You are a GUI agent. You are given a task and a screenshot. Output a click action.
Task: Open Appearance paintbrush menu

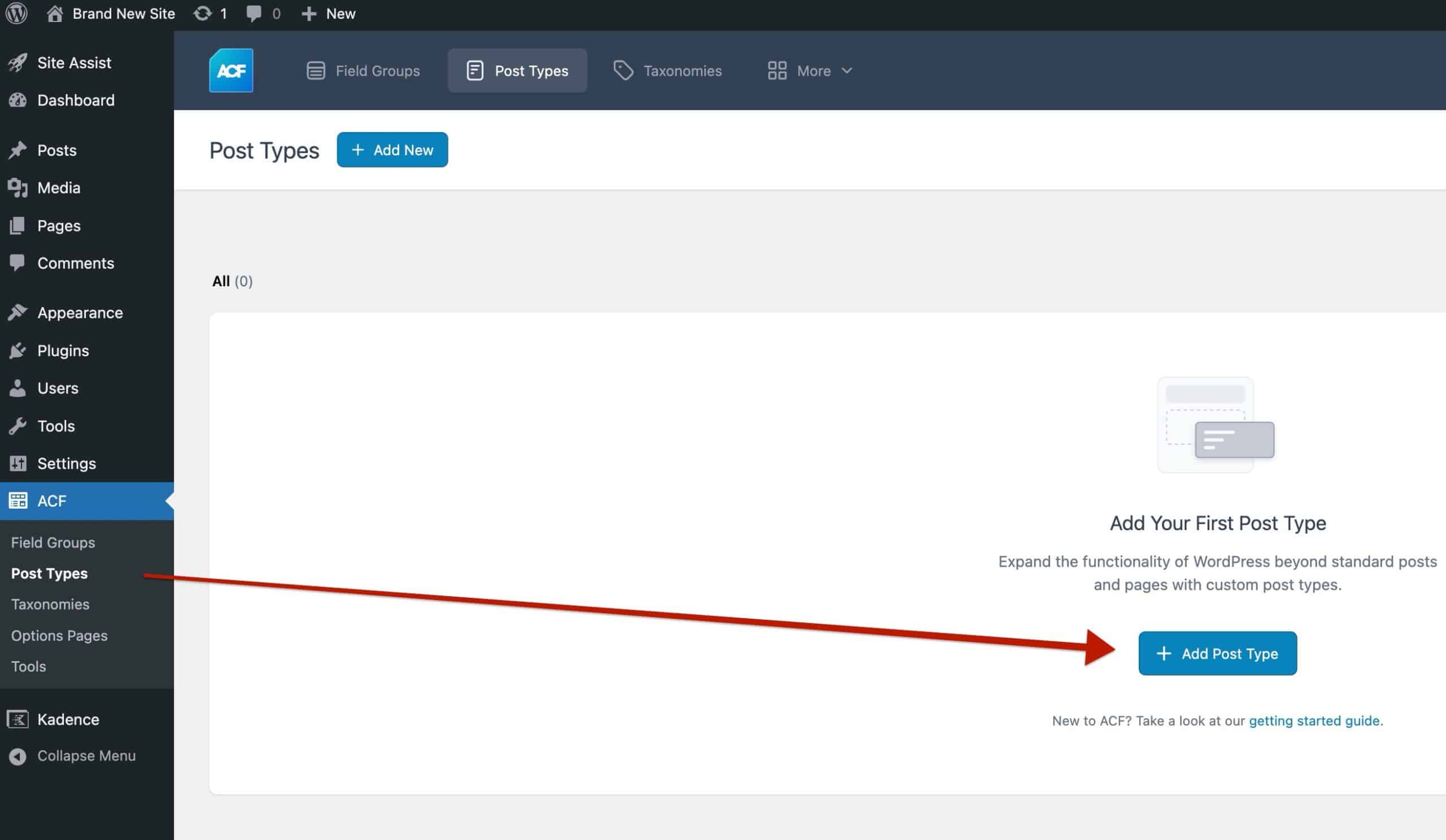pyautogui.click(x=18, y=313)
